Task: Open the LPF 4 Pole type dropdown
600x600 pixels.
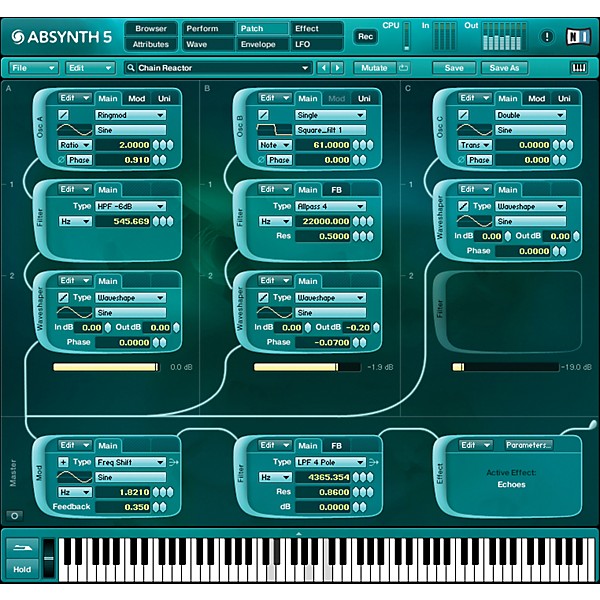Action: [x=330, y=462]
